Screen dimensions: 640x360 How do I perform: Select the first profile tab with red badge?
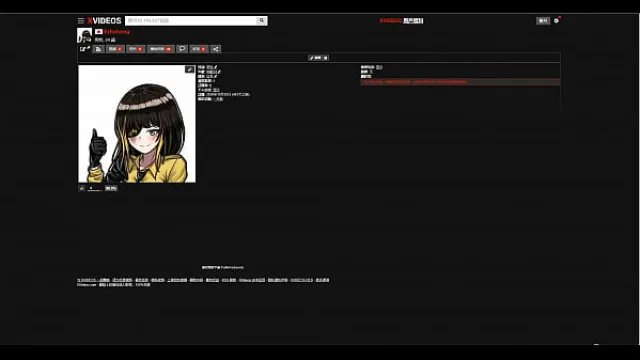coord(115,49)
